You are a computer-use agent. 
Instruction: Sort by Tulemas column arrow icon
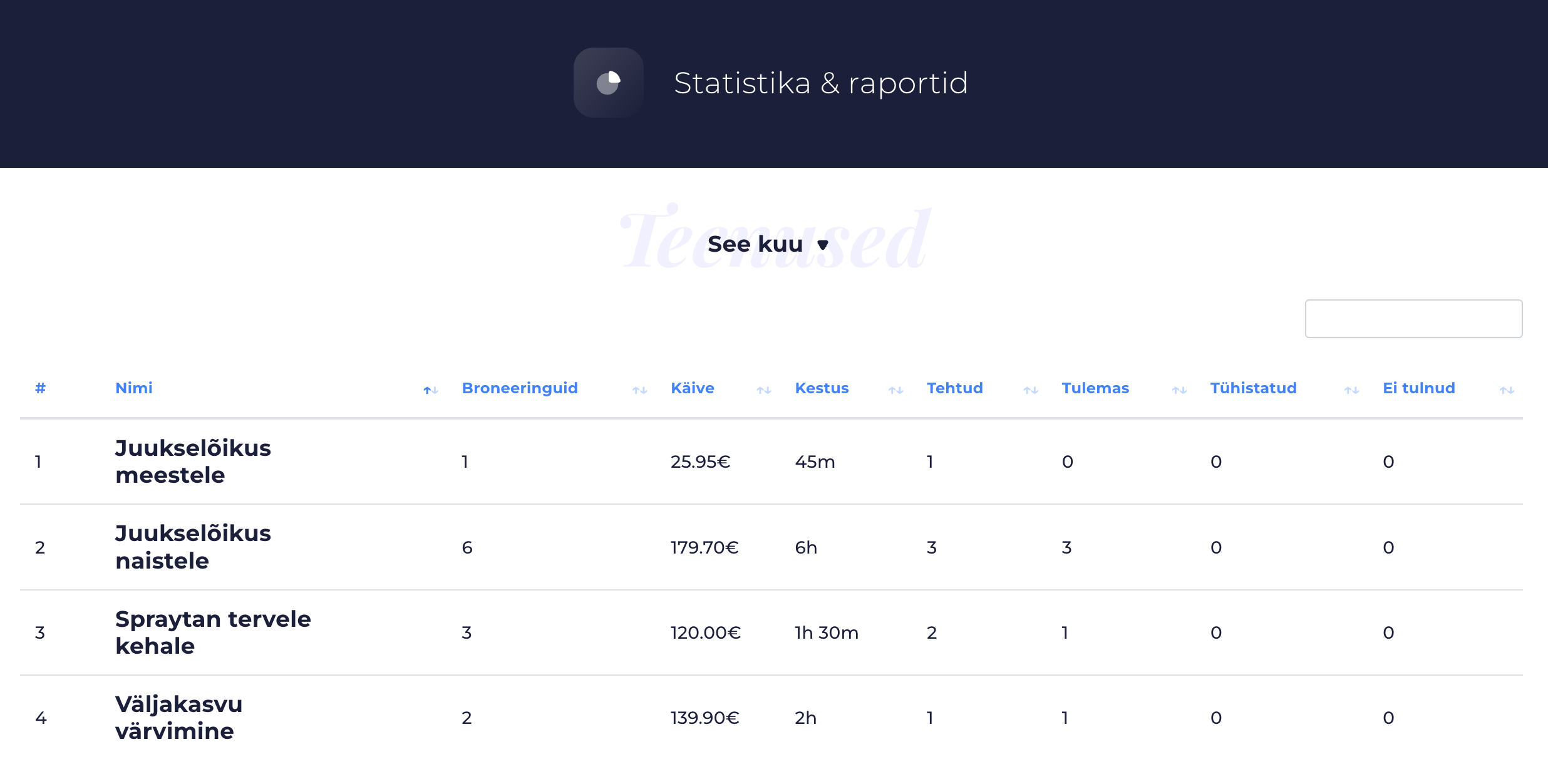(1179, 390)
